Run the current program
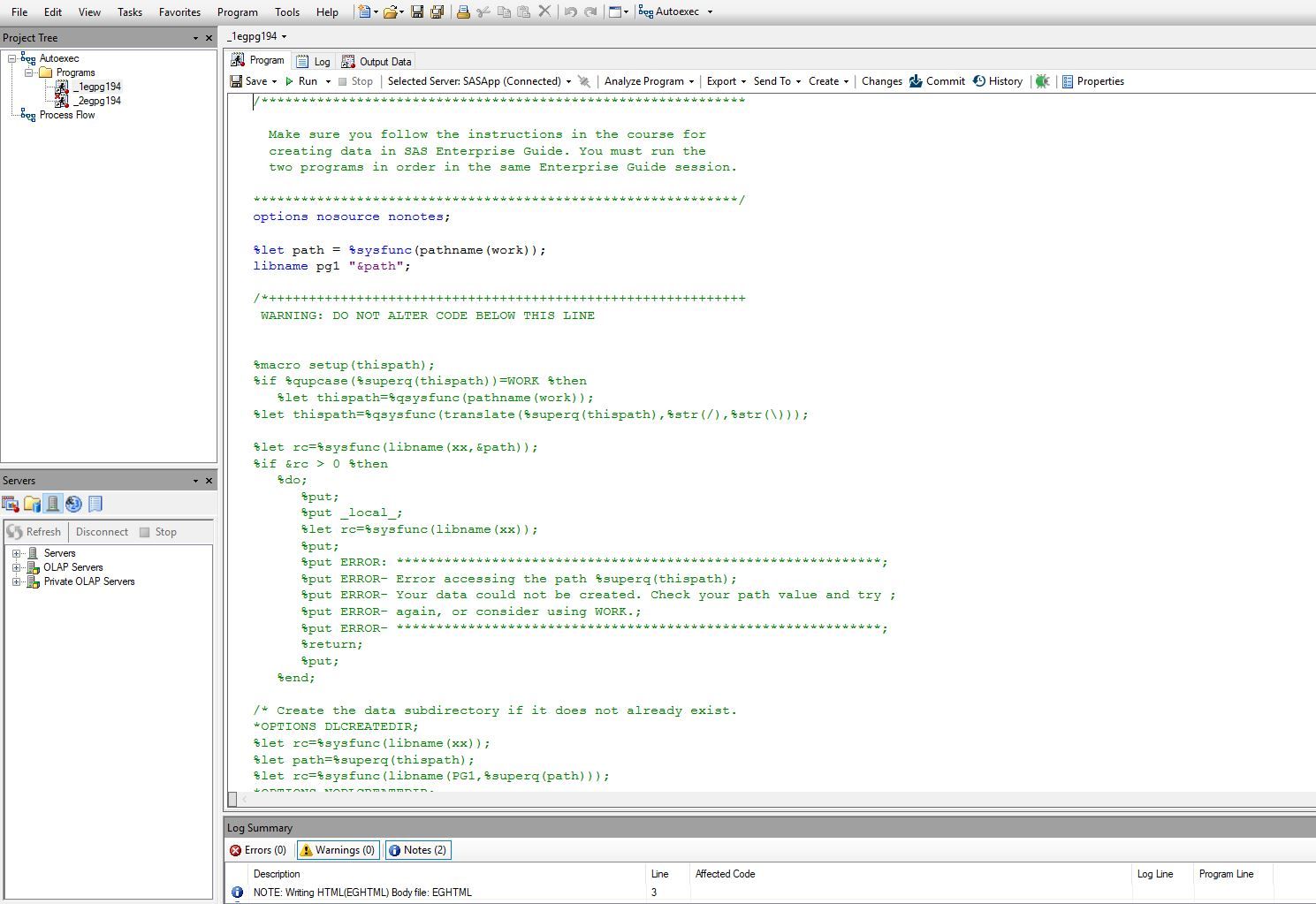The height and width of the screenshot is (904, 1316). (x=305, y=80)
